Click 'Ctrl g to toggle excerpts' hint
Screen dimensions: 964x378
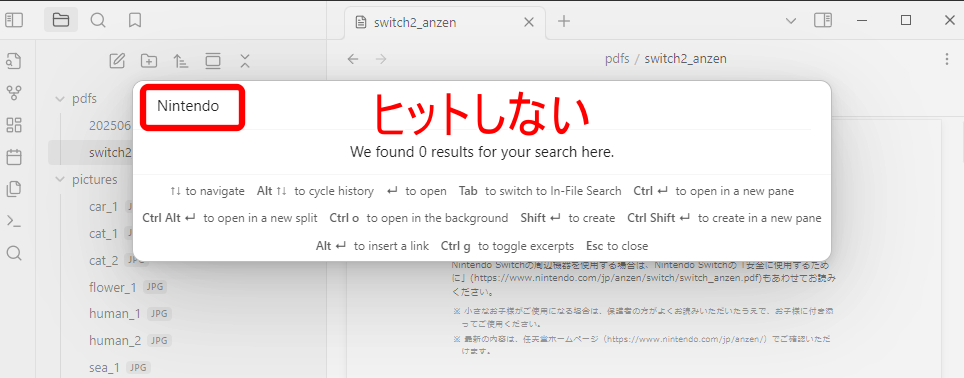coord(507,246)
